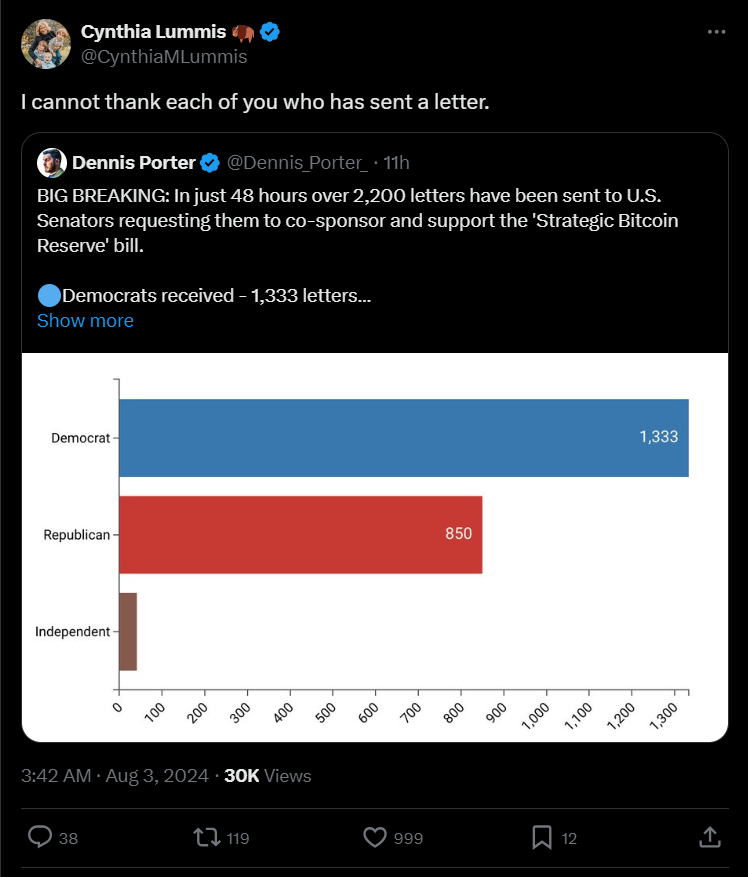Open Cynthia Lummis profile picture
Viewport: 748px width, 877px height.
click(x=46, y=44)
